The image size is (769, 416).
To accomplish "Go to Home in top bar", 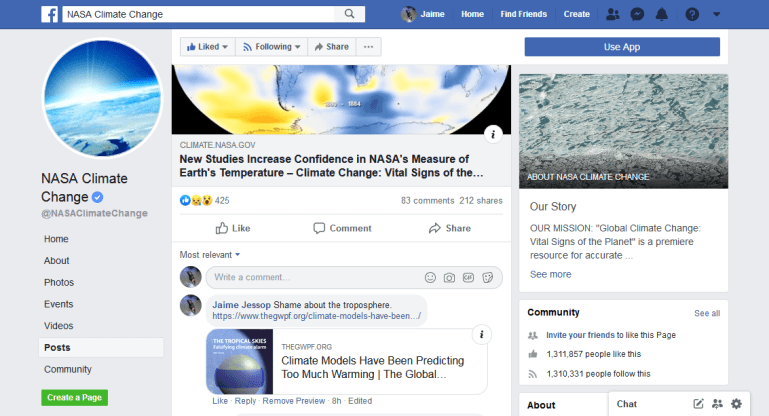I will (472, 14).
